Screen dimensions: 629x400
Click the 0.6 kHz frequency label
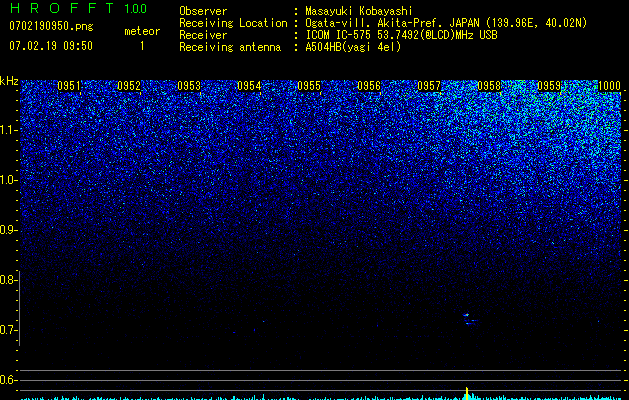[8, 380]
